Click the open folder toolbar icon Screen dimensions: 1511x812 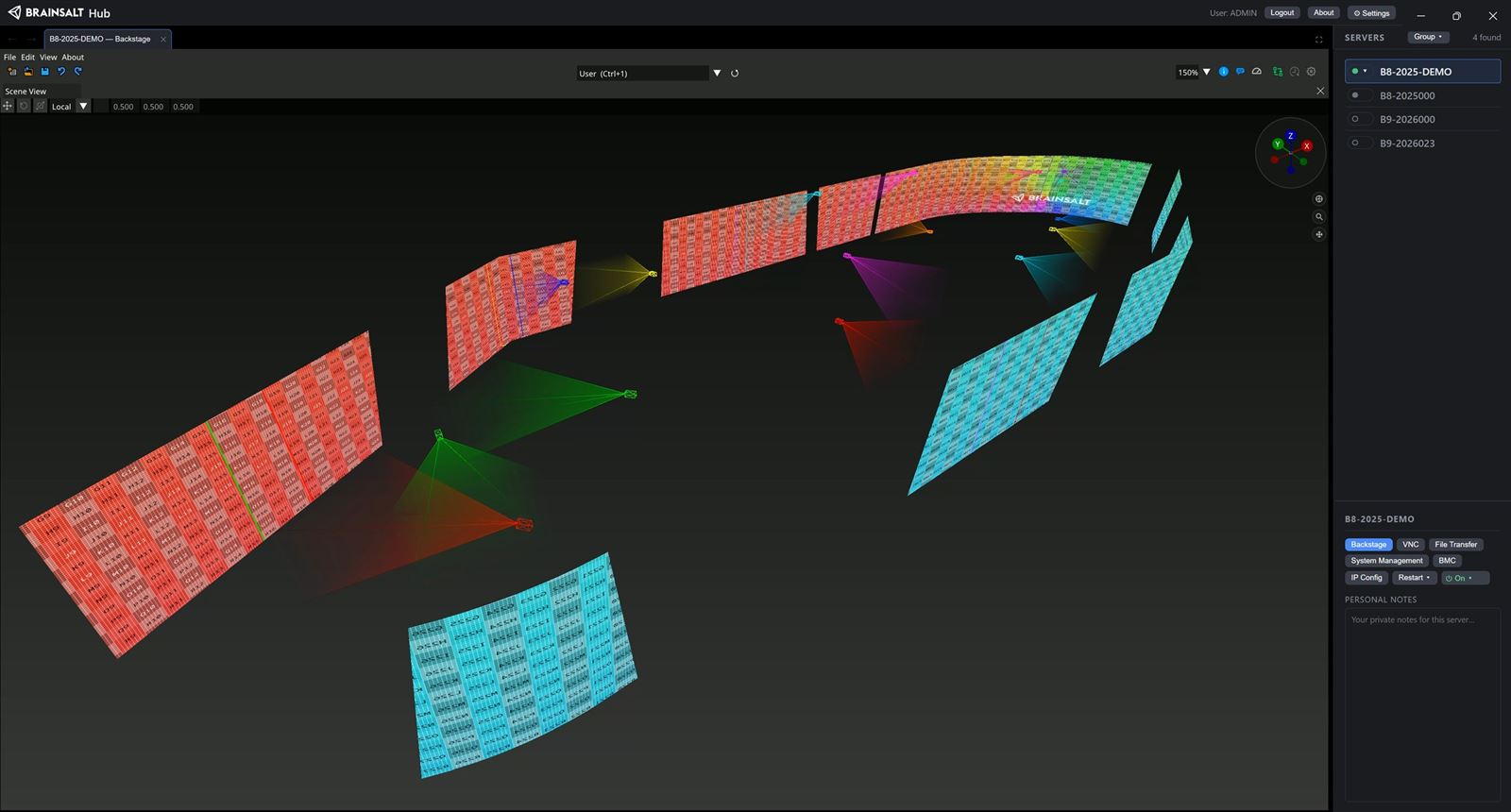28,72
